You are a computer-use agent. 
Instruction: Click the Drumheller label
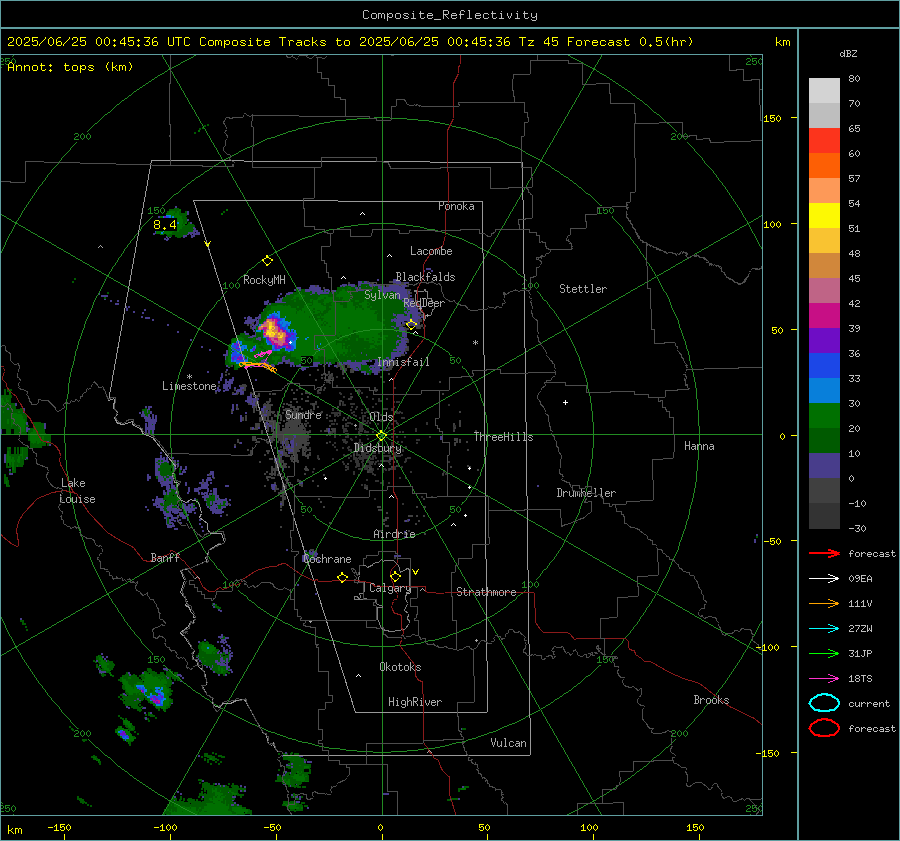(586, 493)
